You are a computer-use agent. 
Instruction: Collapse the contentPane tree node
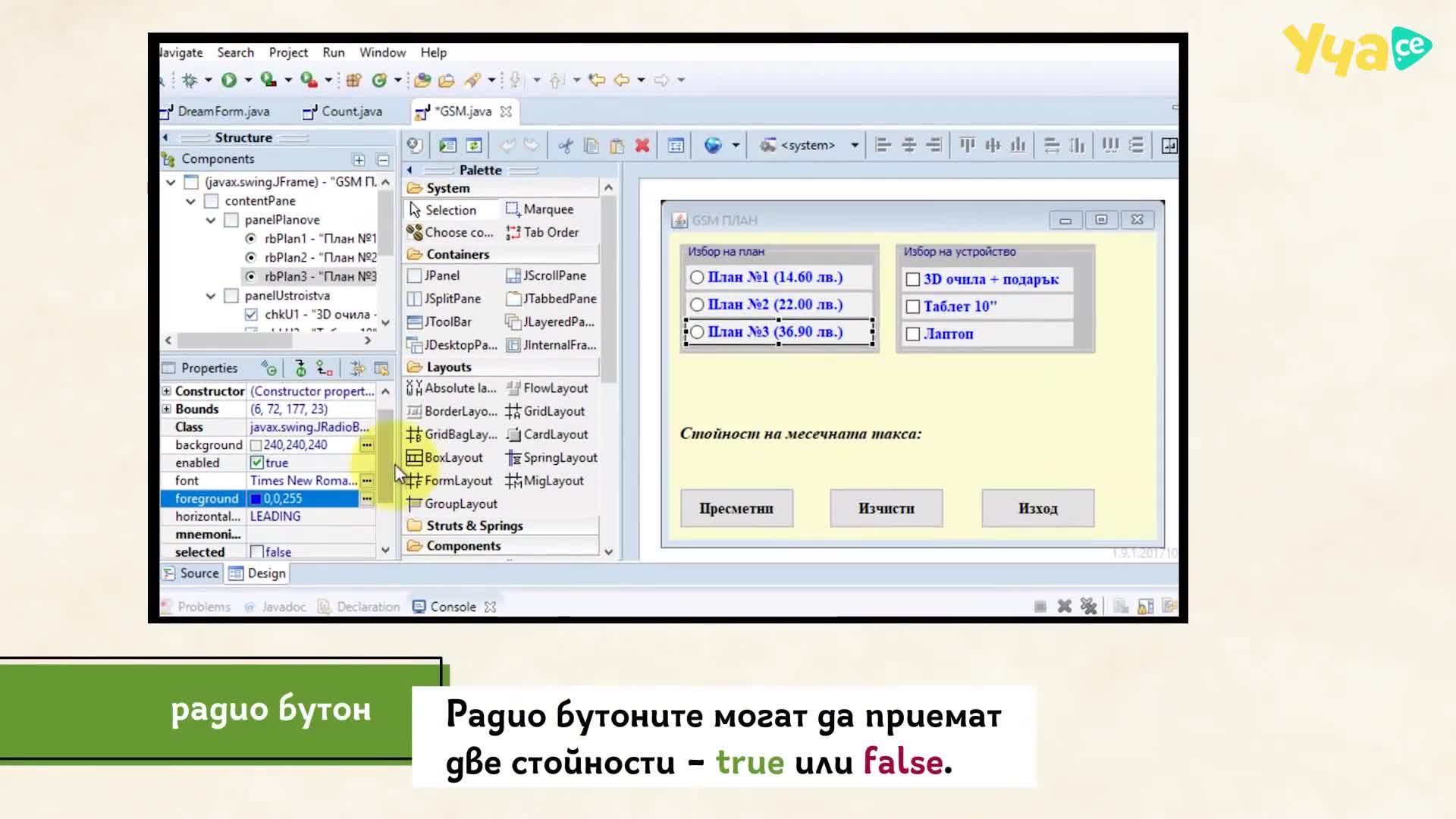coord(190,201)
